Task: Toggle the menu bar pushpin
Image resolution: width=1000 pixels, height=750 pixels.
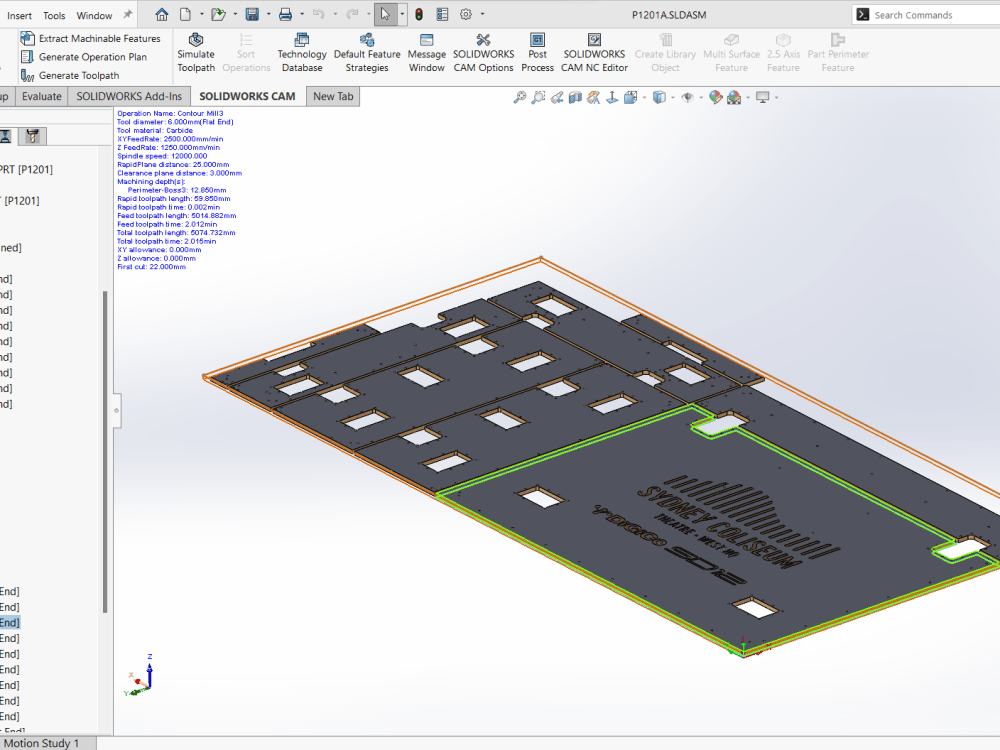Action: [x=127, y=13]
